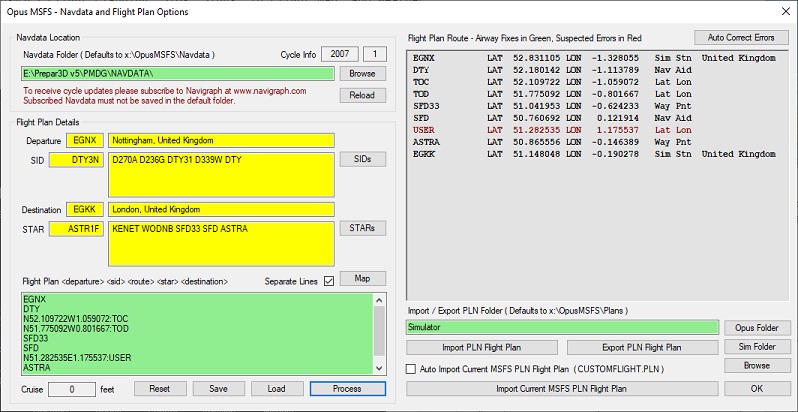
Task: Confirm with the OK button
Action: point(757,389)
